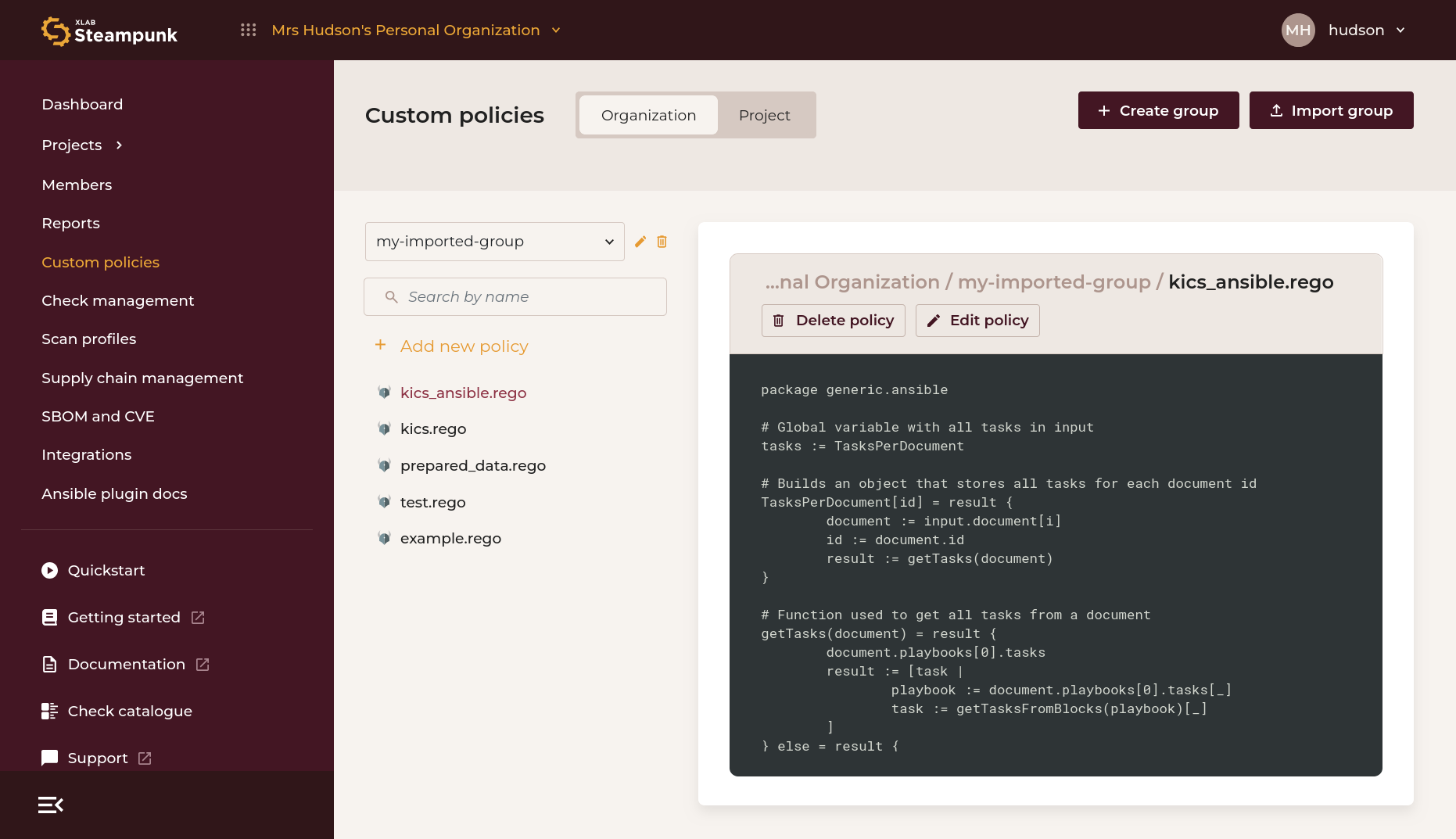Click inside the policy code viewer
Image resolution: width=1456 pixels, height=839 pixels.
click(x=1056, y=565)
